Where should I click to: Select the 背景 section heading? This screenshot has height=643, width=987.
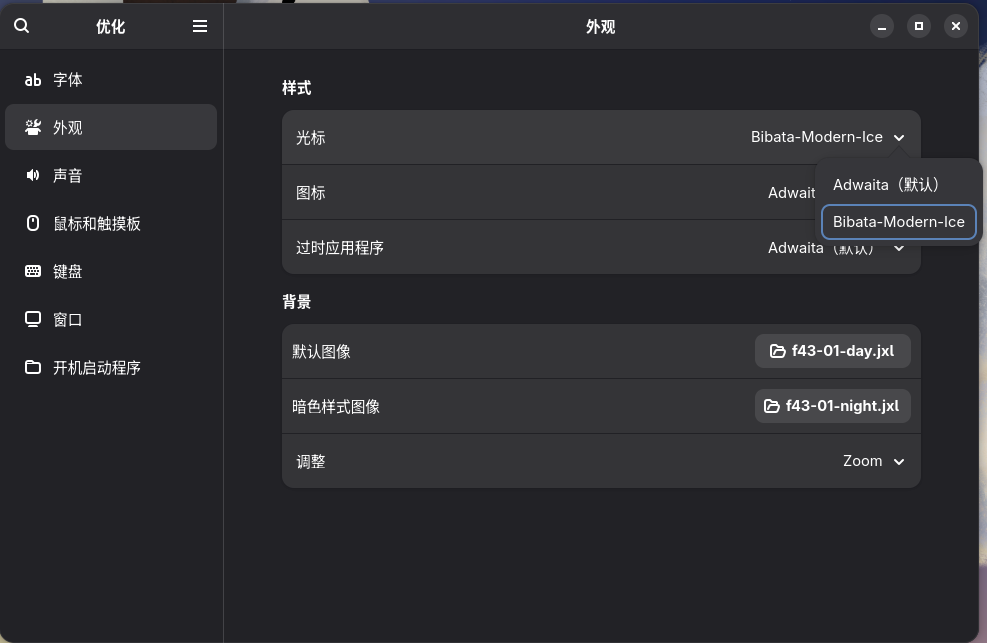[295, 301]
